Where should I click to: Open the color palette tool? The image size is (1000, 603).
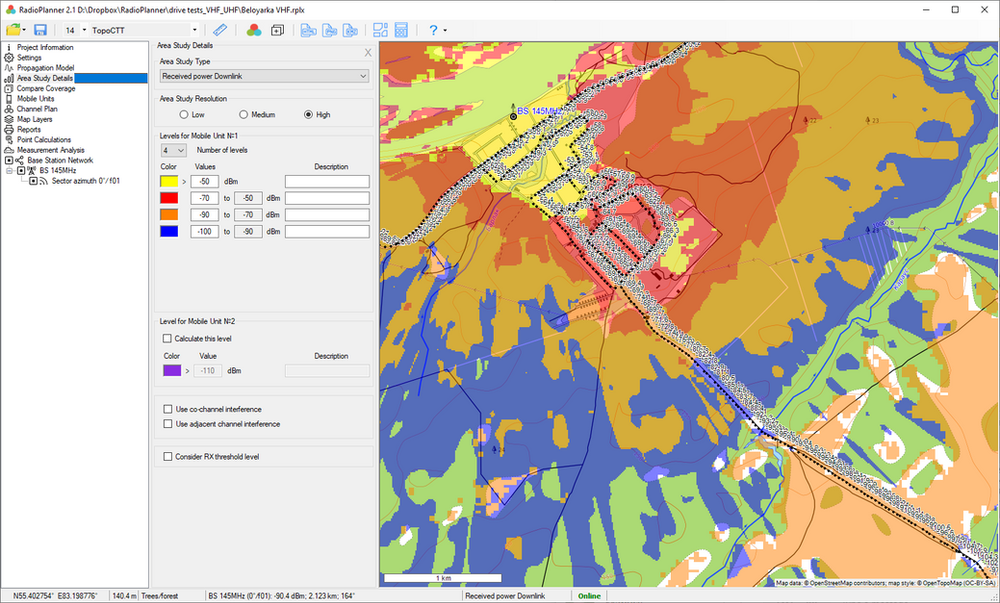(251, 30)
